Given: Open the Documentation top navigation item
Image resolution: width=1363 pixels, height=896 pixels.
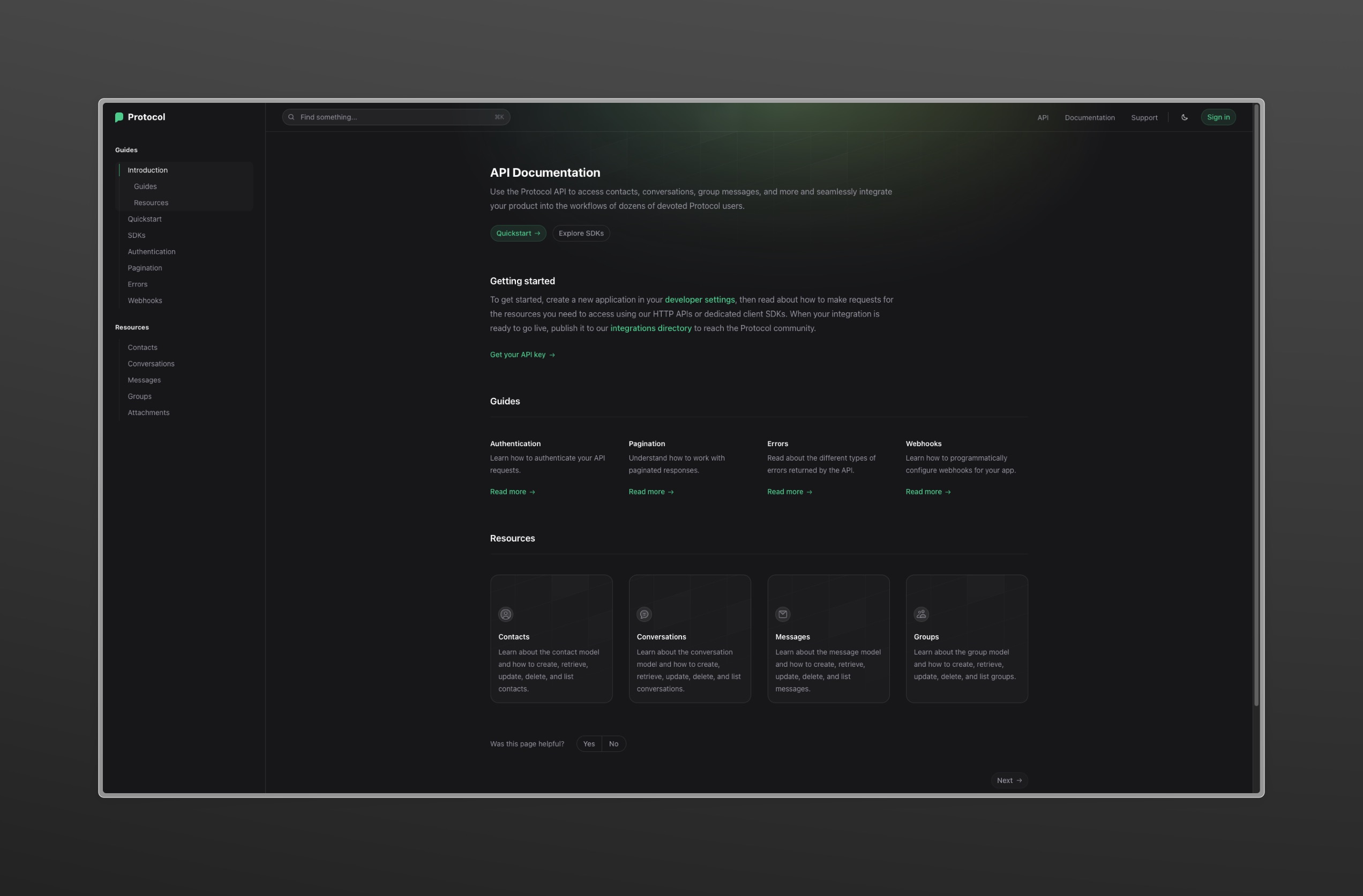Looking at the screenshot, I should tap(1089, 117).
